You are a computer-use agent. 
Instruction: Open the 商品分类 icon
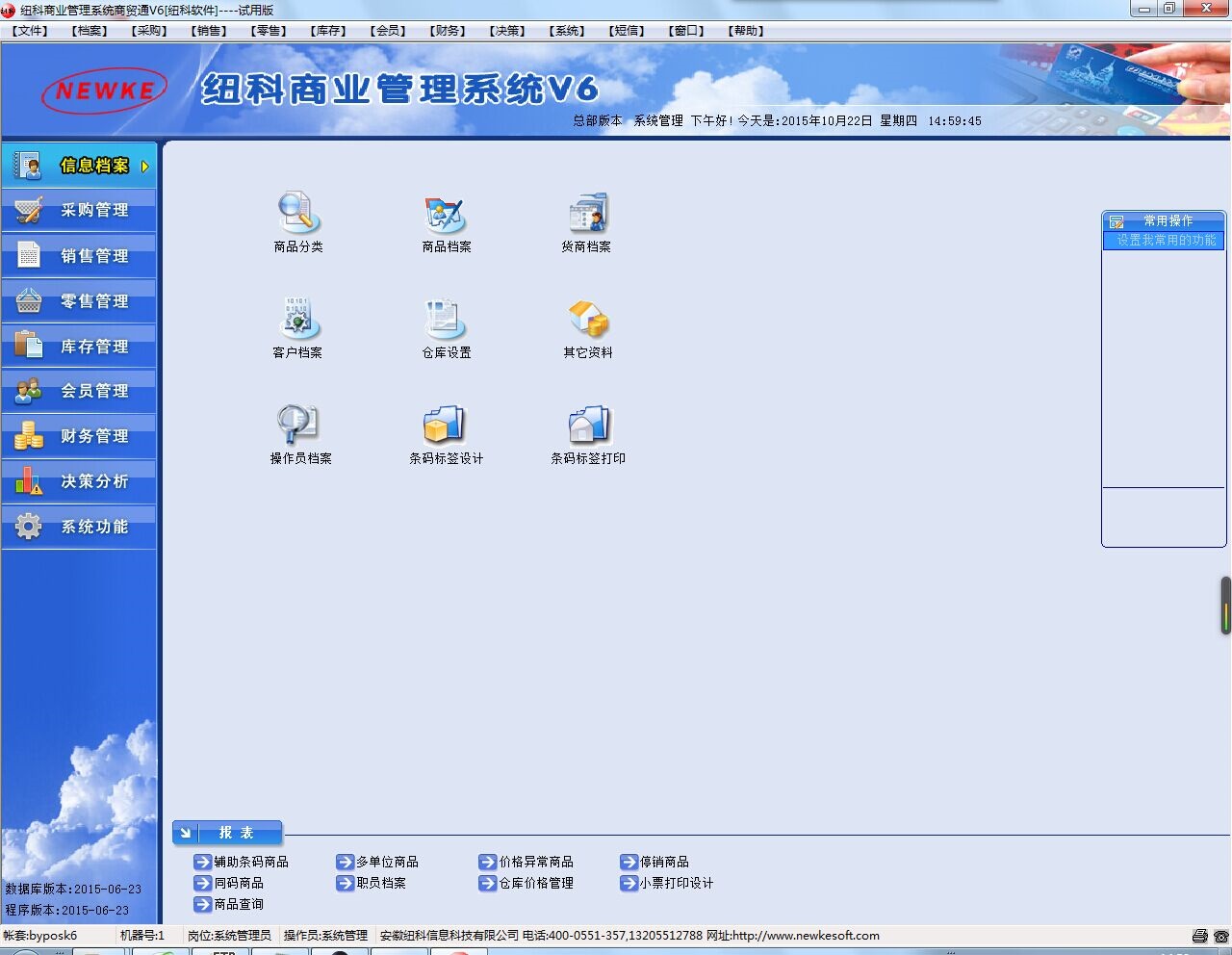(298, 214)
